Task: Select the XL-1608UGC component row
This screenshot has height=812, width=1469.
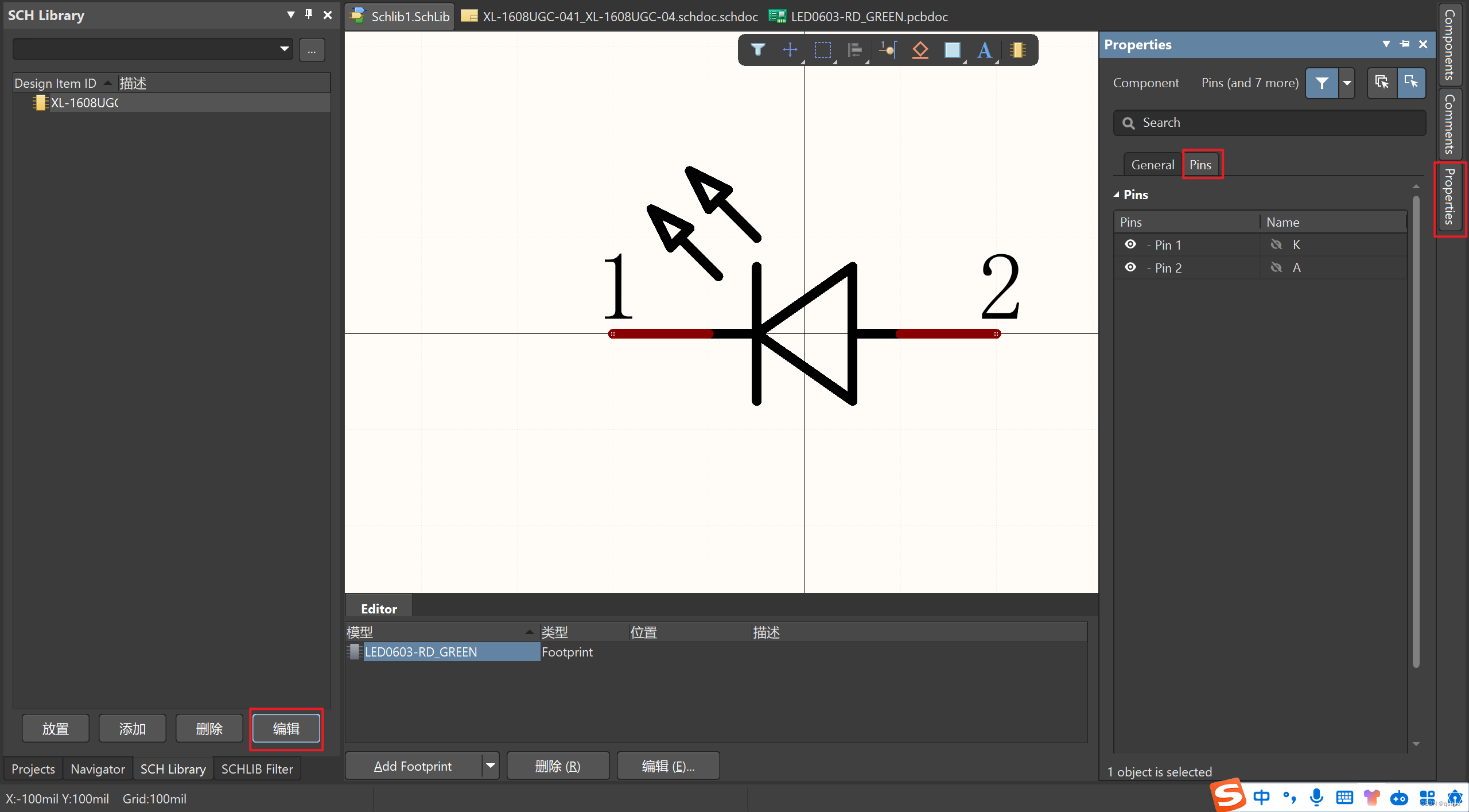Action: coord(172,103)
